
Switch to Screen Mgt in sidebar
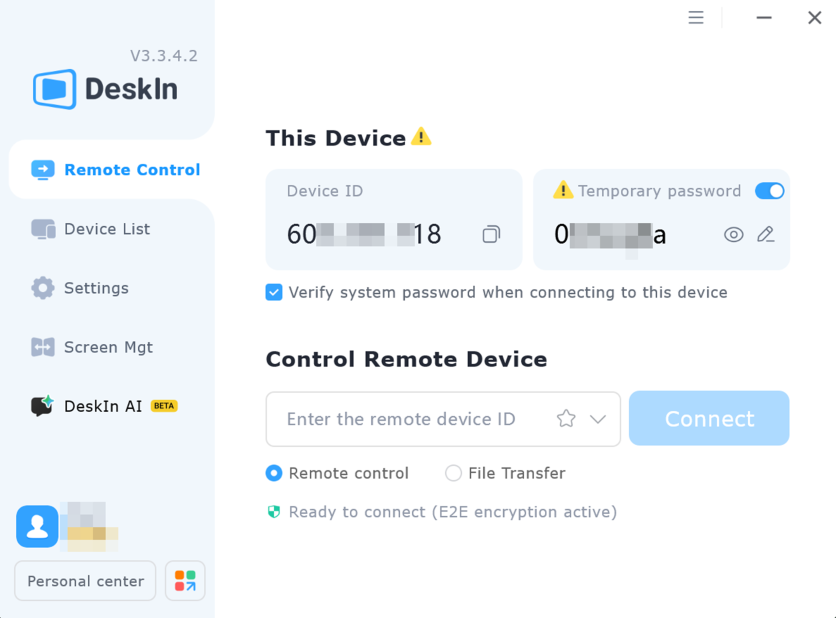click(108, 347)
